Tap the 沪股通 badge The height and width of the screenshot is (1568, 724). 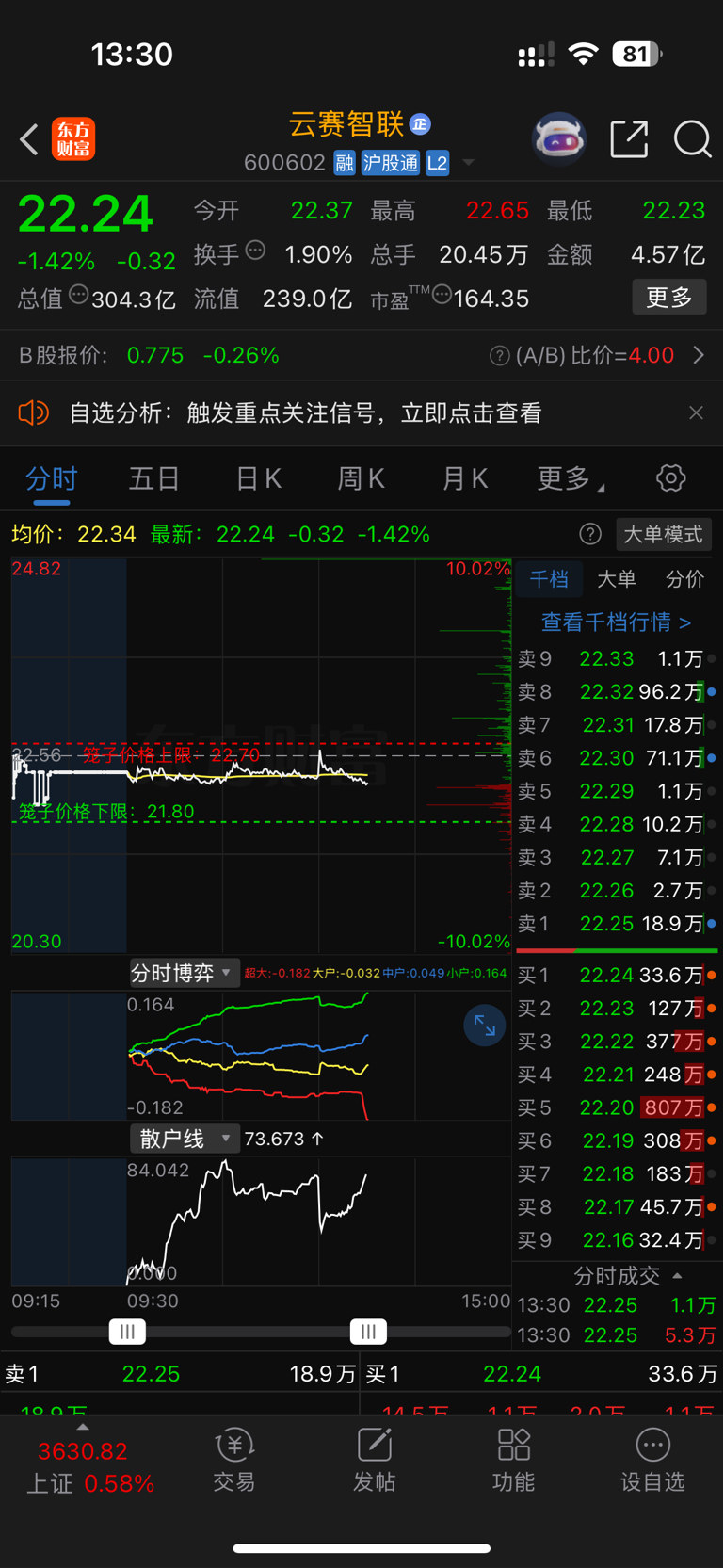tap(390, 163)
